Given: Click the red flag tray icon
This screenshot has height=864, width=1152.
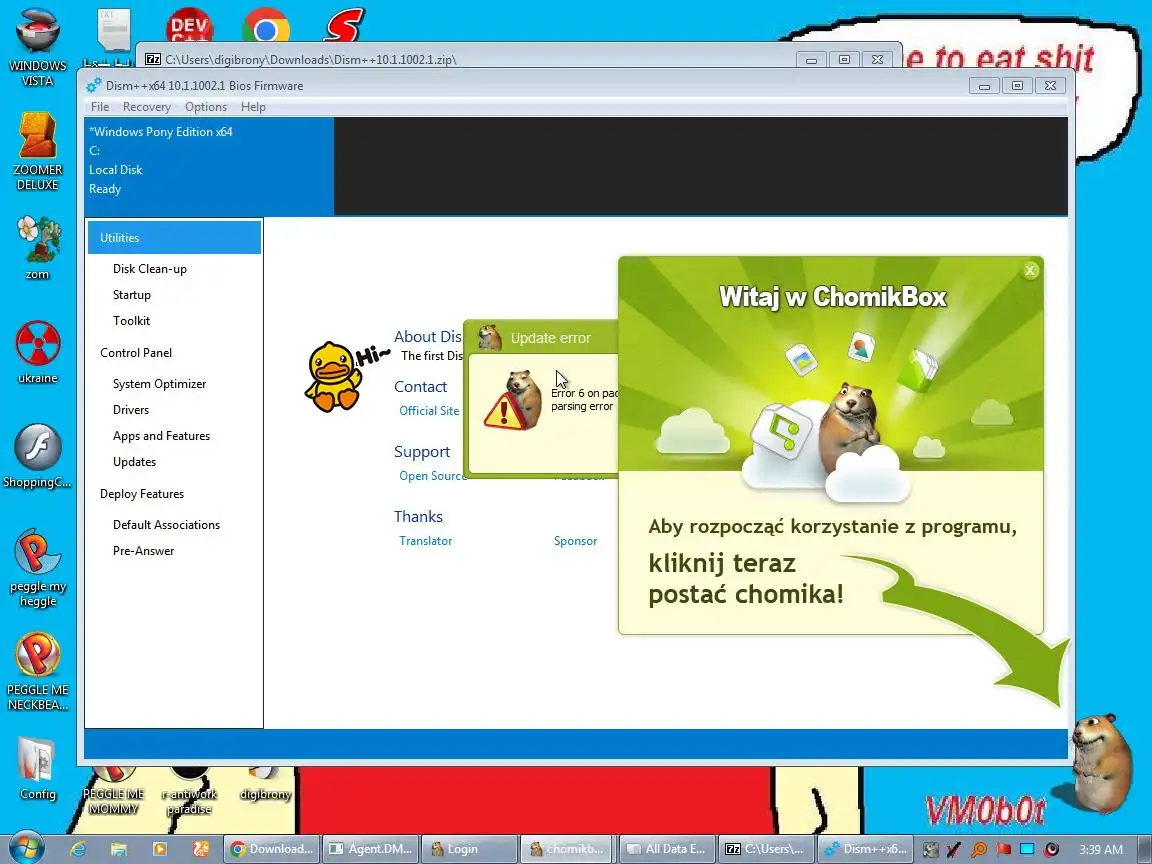Looking at the screenshot, I should tap(1004, 849).
